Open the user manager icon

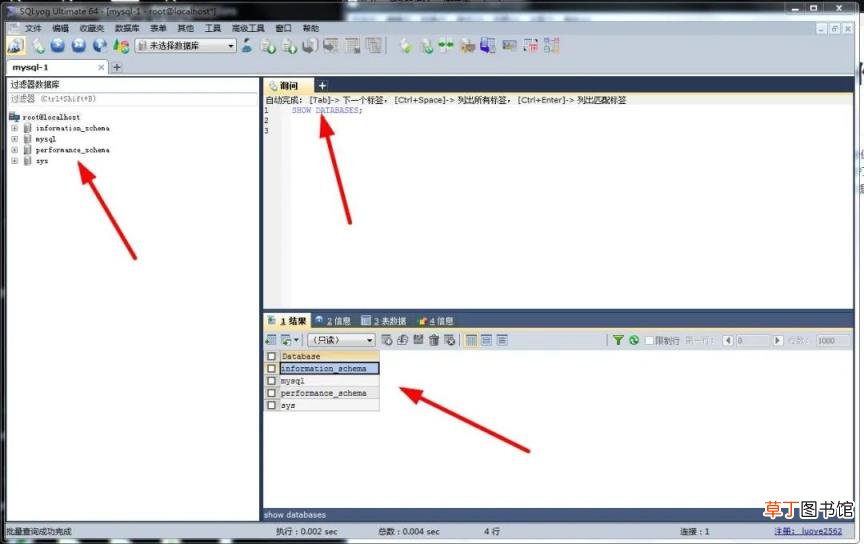pyautogui.click(x=247, y=46)
